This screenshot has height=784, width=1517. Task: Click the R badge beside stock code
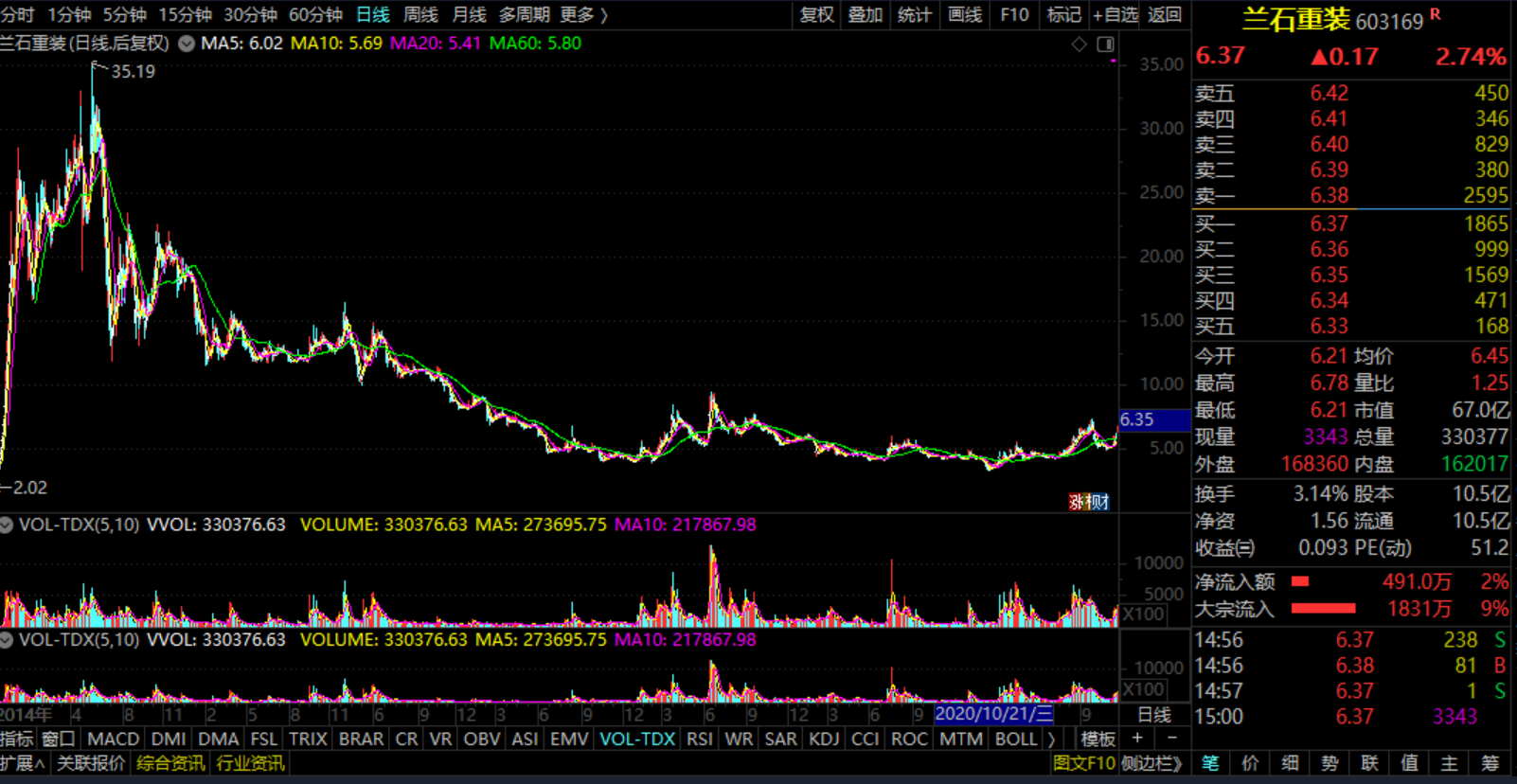[x=1436, y=14]
